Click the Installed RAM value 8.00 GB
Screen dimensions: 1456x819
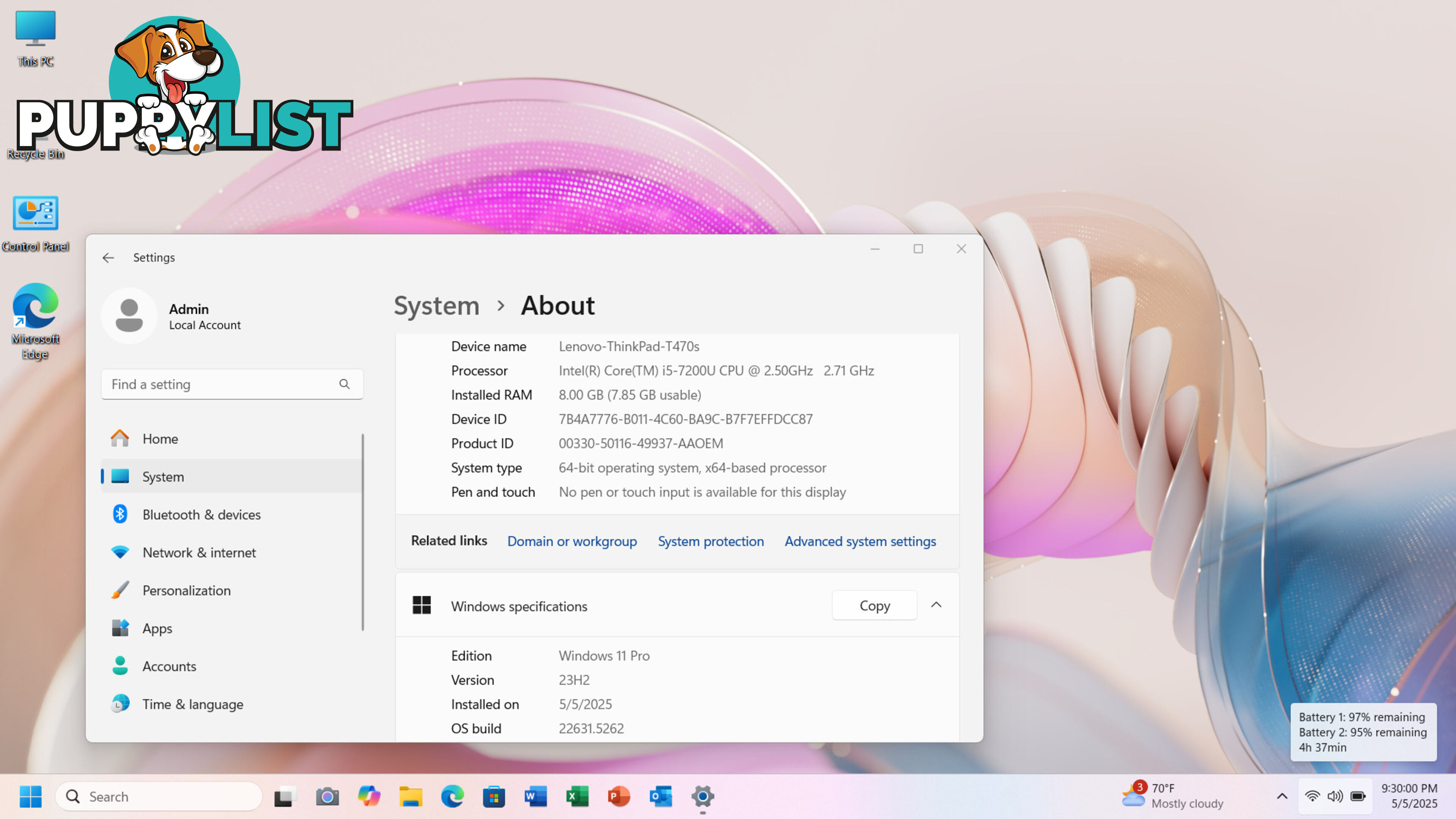pyautogui.click(x=630, y=395)
